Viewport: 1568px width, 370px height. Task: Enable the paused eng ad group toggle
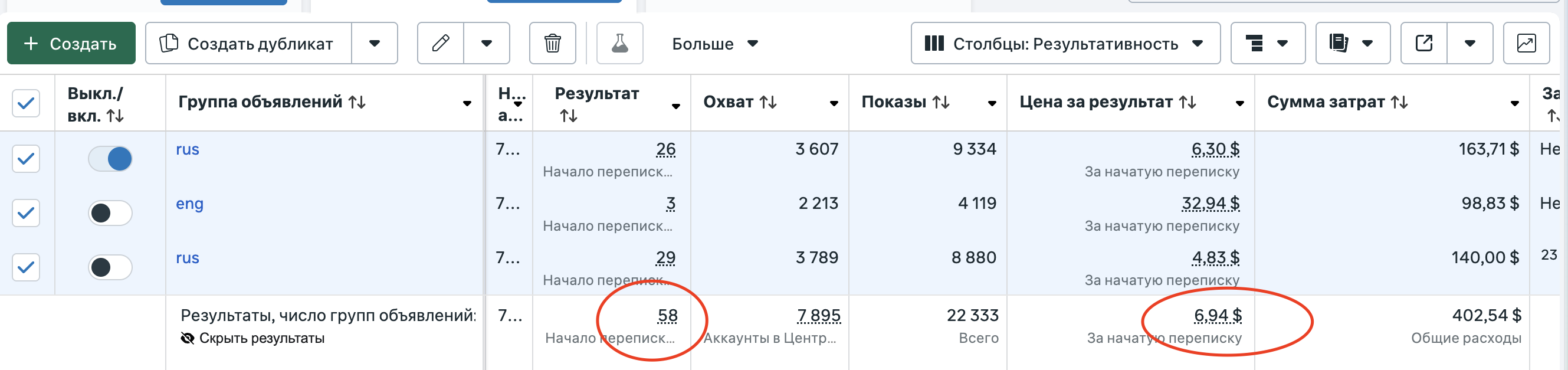click(110, 213)
